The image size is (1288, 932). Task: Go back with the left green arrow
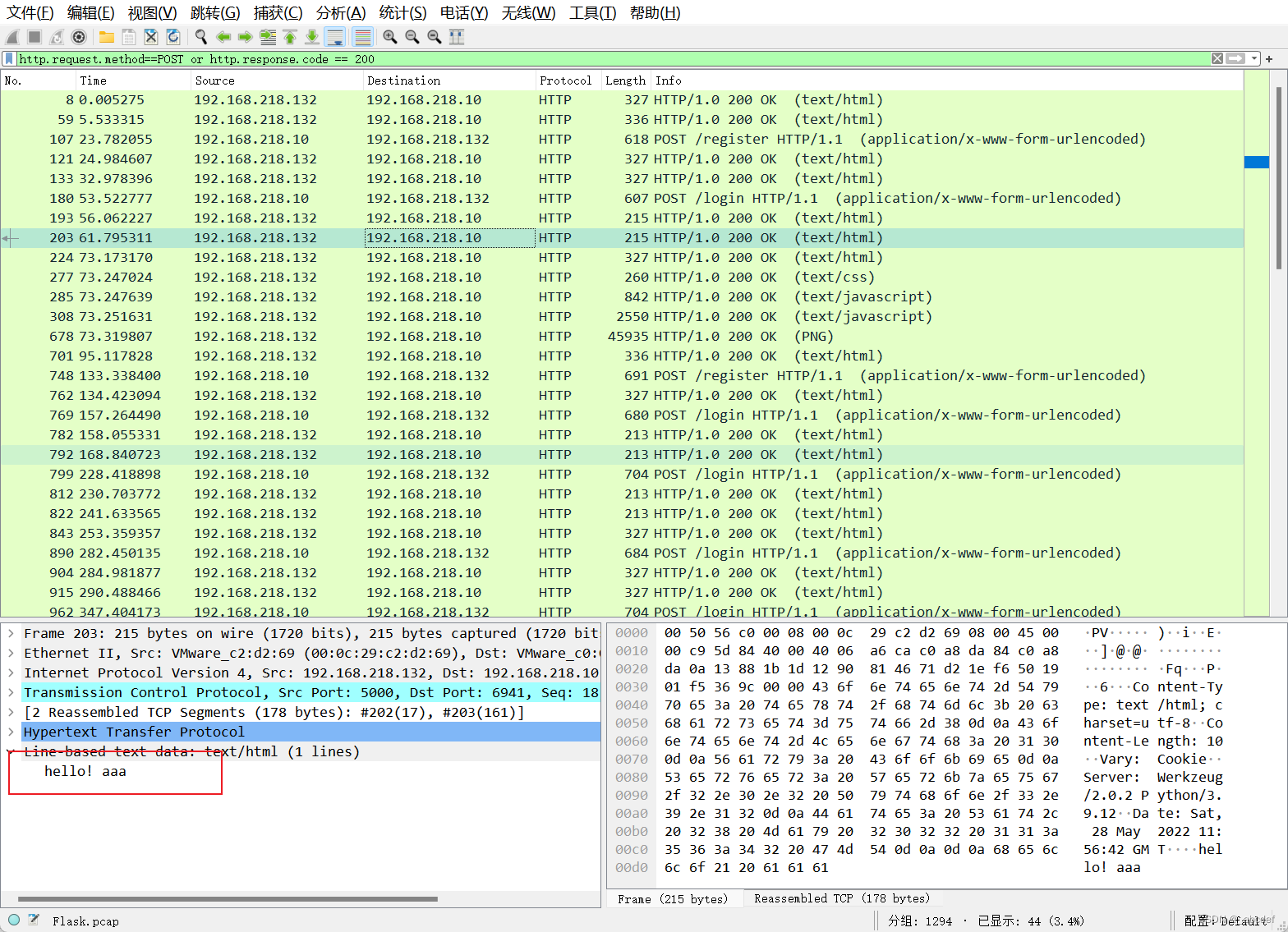point(223,37)
